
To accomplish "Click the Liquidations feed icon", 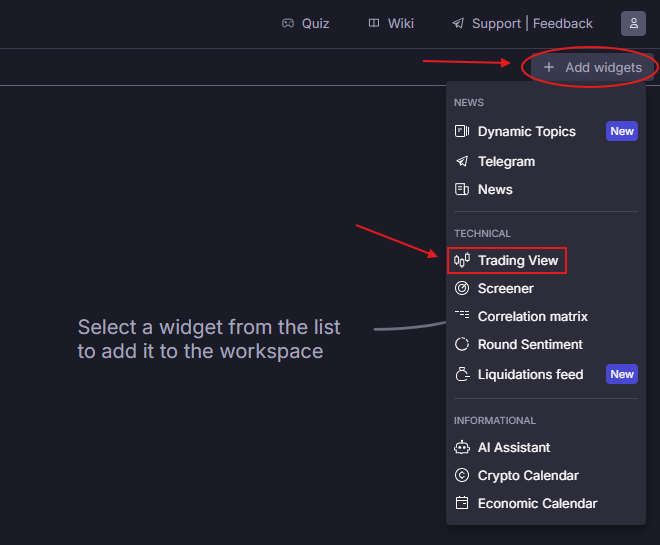I will point(462,374).
